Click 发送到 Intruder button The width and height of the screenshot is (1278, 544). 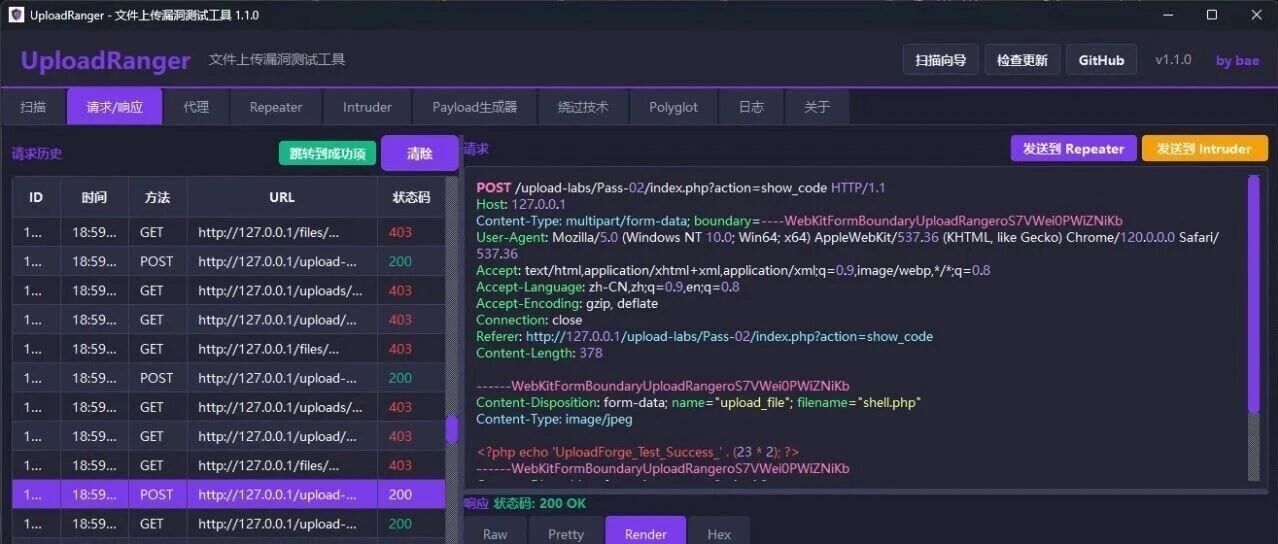point(1204,148)
